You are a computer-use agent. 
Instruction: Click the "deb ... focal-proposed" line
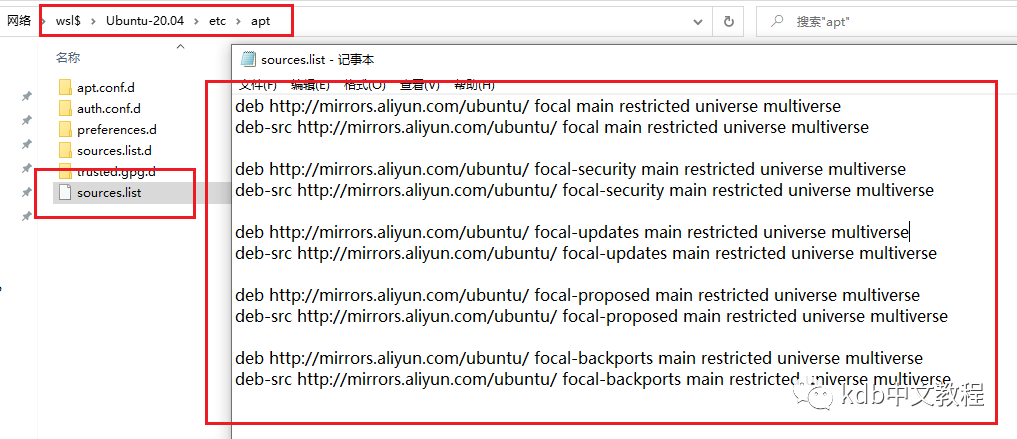(577, 296)
